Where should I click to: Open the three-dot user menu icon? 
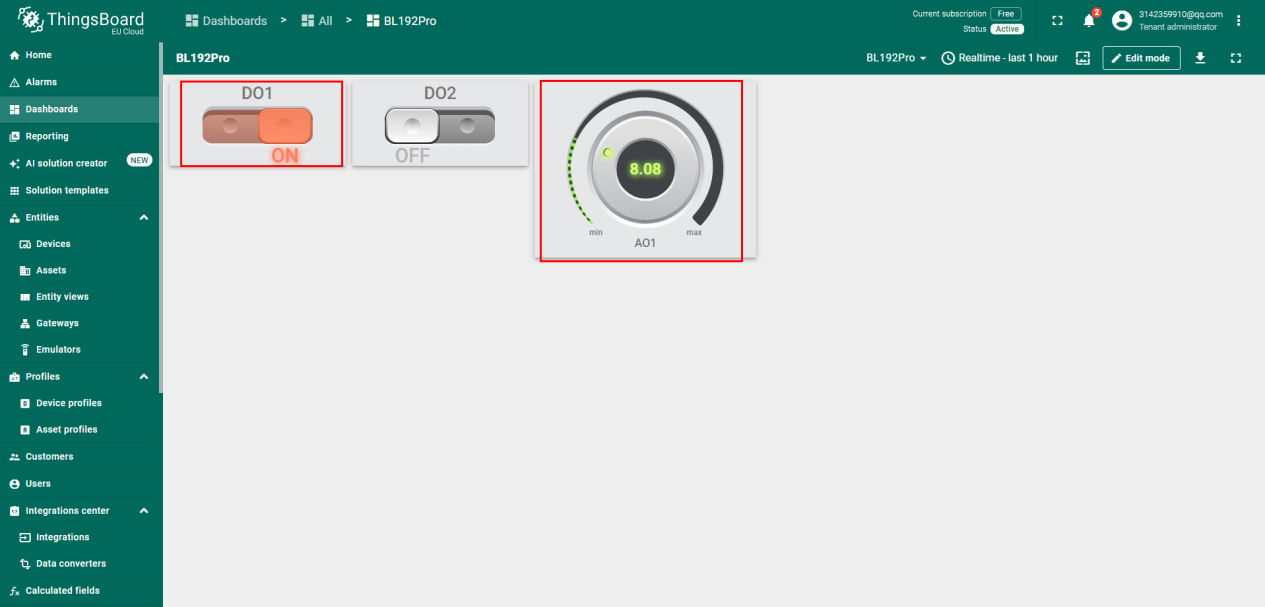click(x=1238, y=21)
